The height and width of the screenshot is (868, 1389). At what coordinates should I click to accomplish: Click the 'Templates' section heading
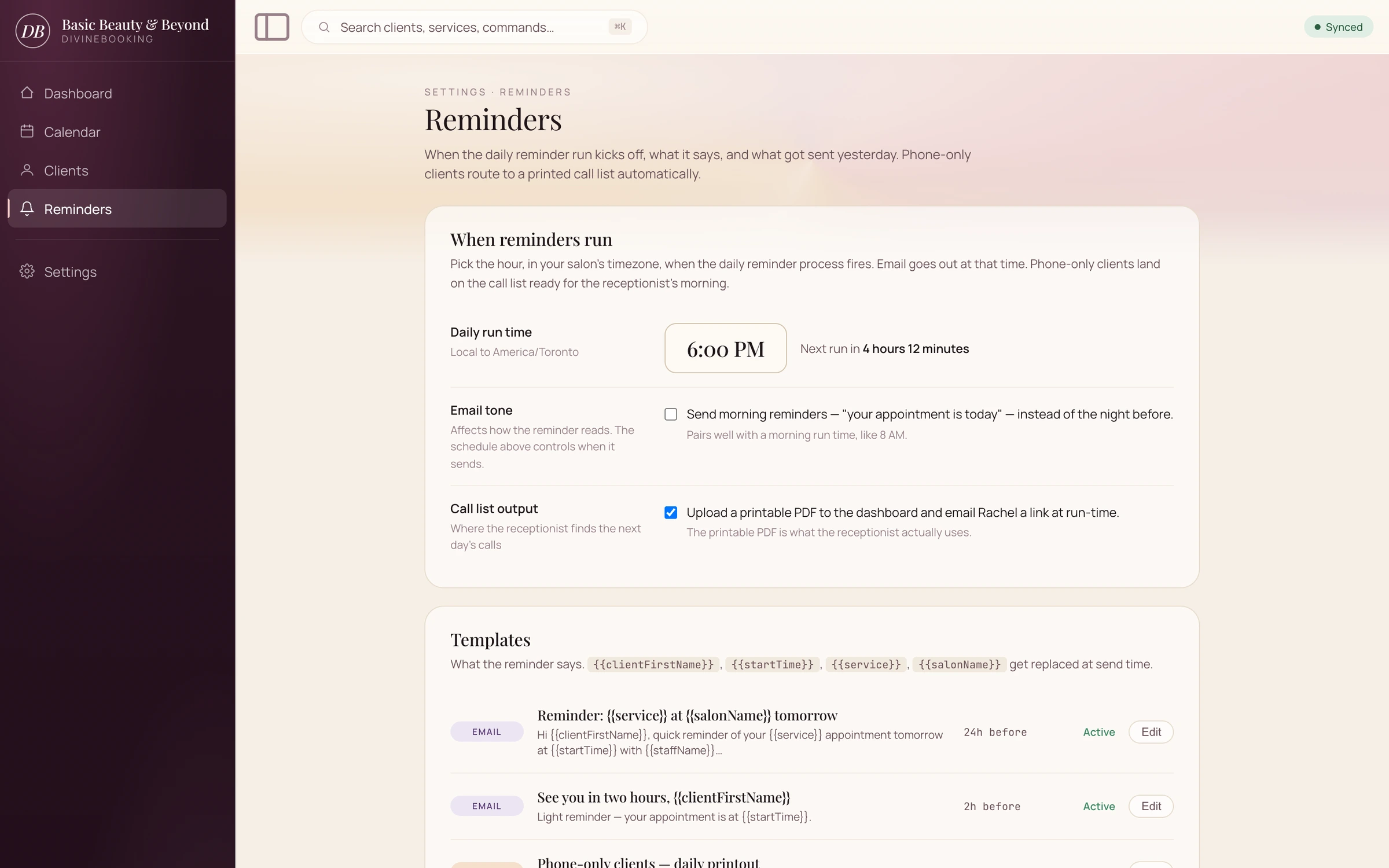tap(490, 640)
